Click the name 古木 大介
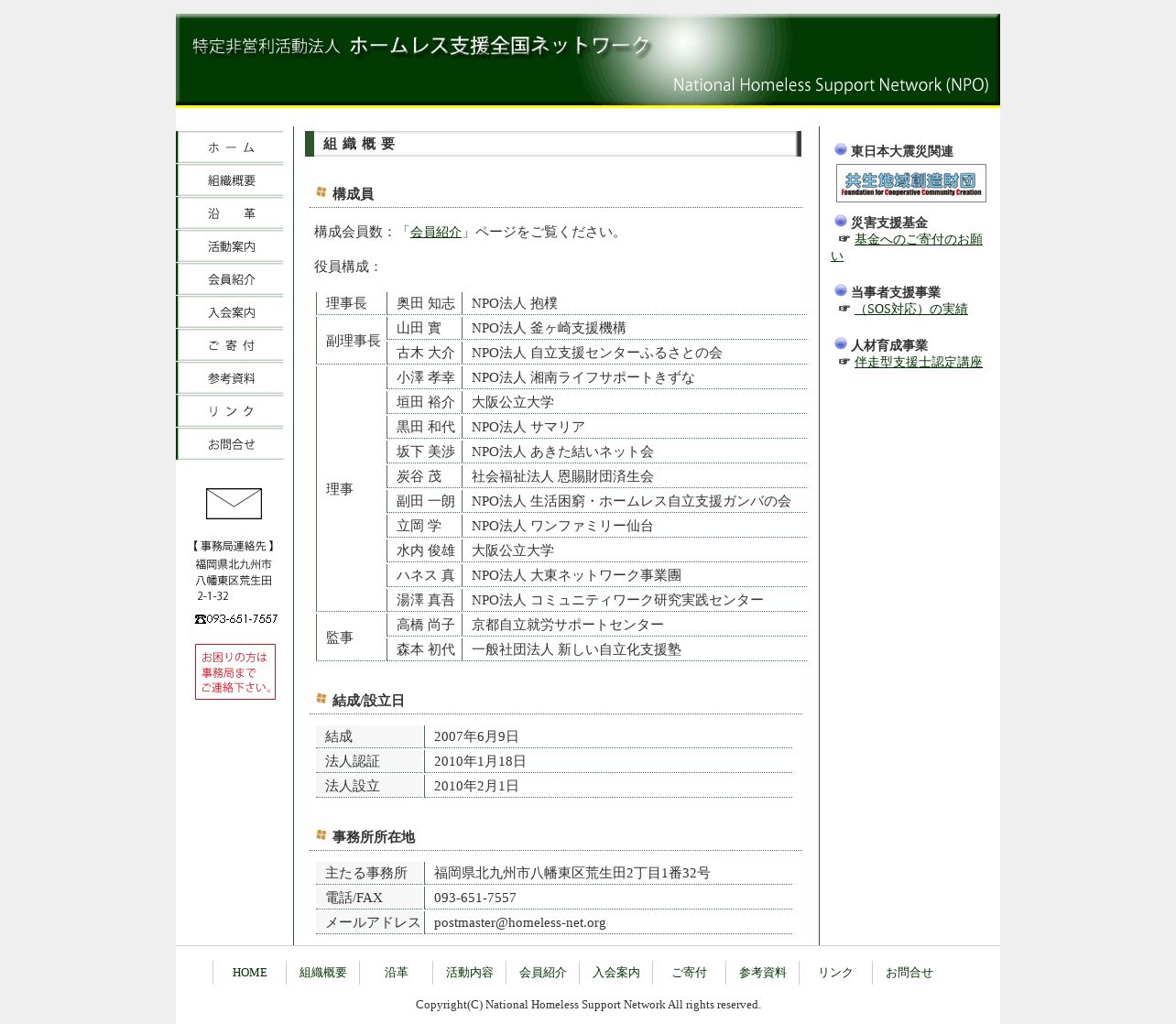 point(426,353)
